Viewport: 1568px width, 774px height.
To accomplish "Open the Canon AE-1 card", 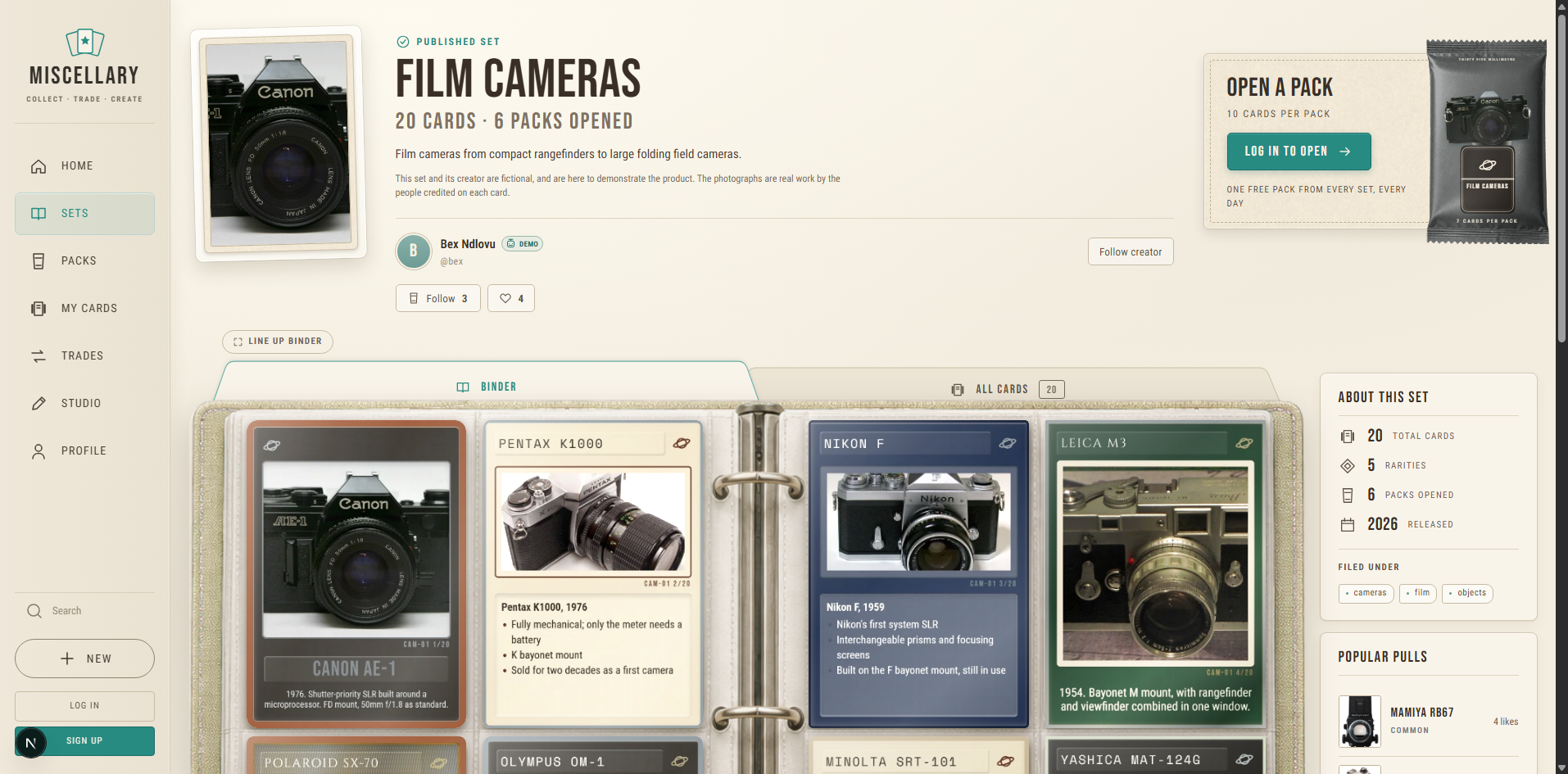I will tap(356, 574).
